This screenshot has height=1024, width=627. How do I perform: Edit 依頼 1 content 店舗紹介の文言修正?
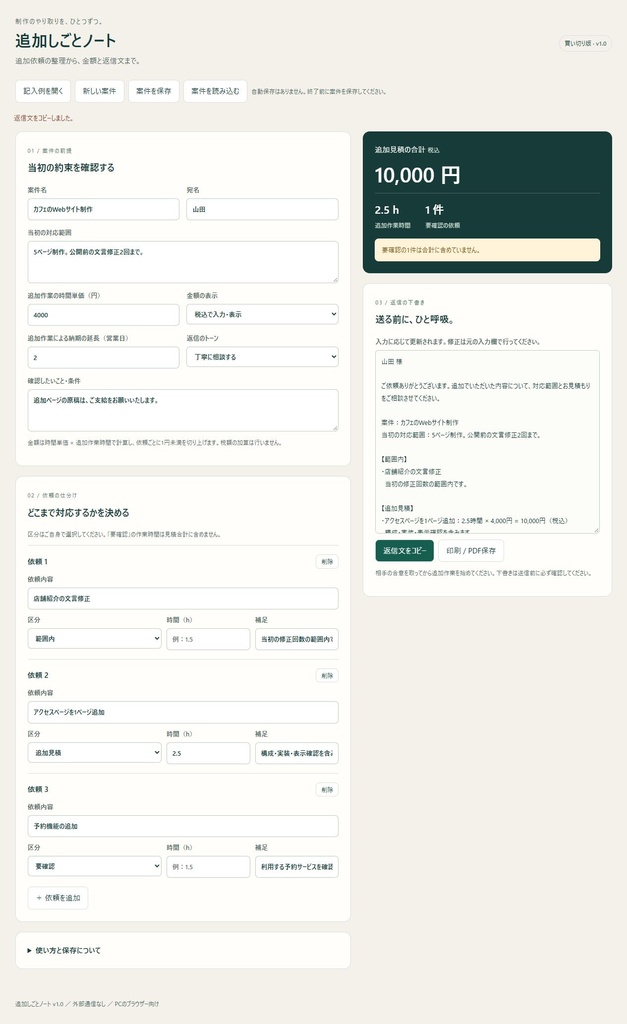coord(183,598)
